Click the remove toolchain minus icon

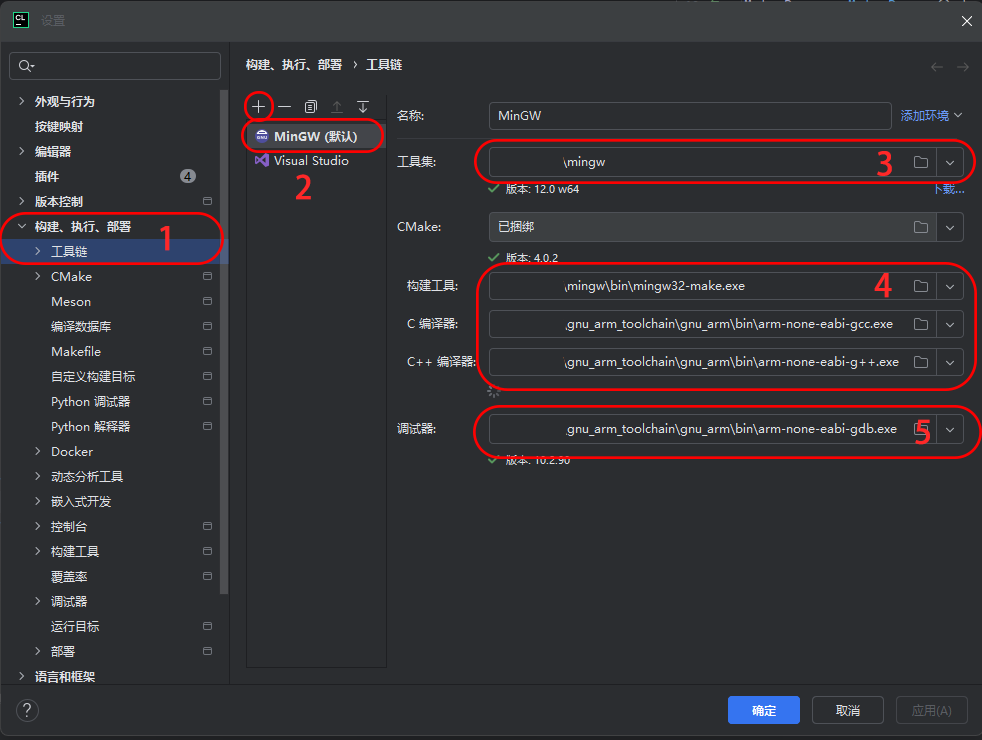(285, 106)
